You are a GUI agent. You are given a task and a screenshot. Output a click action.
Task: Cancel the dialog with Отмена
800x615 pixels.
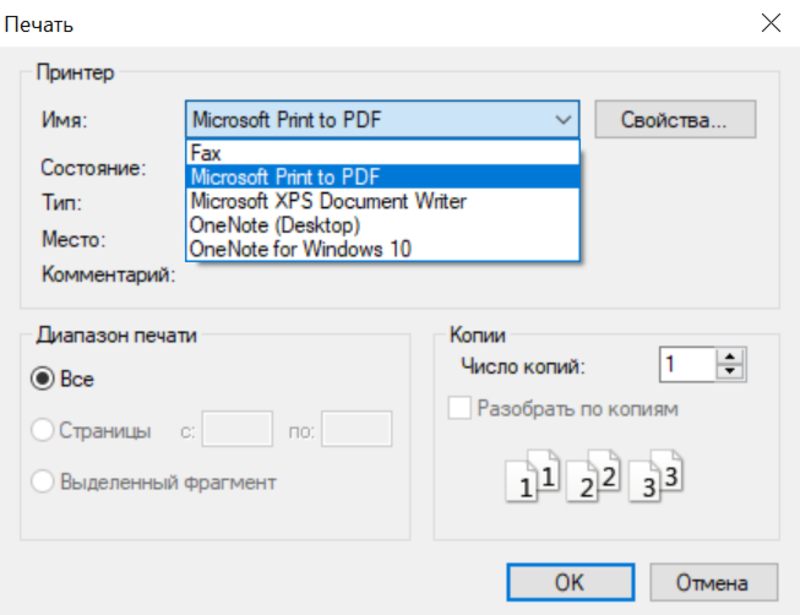[713, 582]
